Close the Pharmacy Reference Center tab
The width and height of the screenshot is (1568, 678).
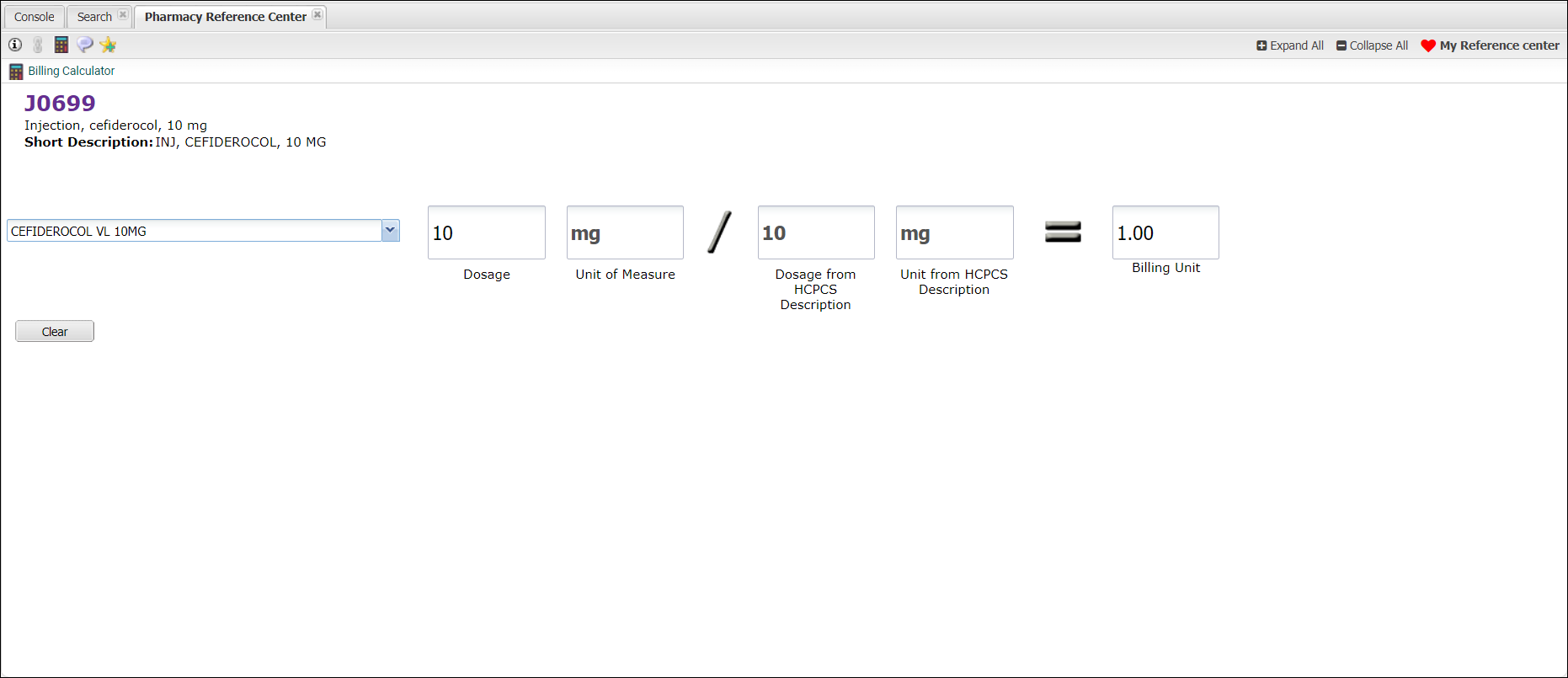317,15
